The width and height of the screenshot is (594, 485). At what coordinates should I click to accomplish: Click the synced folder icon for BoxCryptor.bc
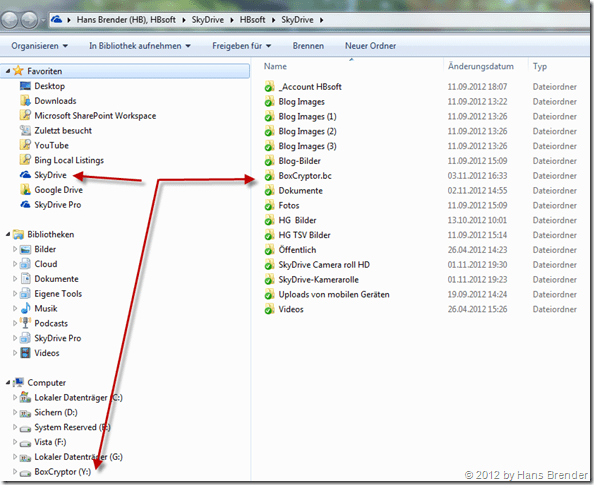click(269, 176)
